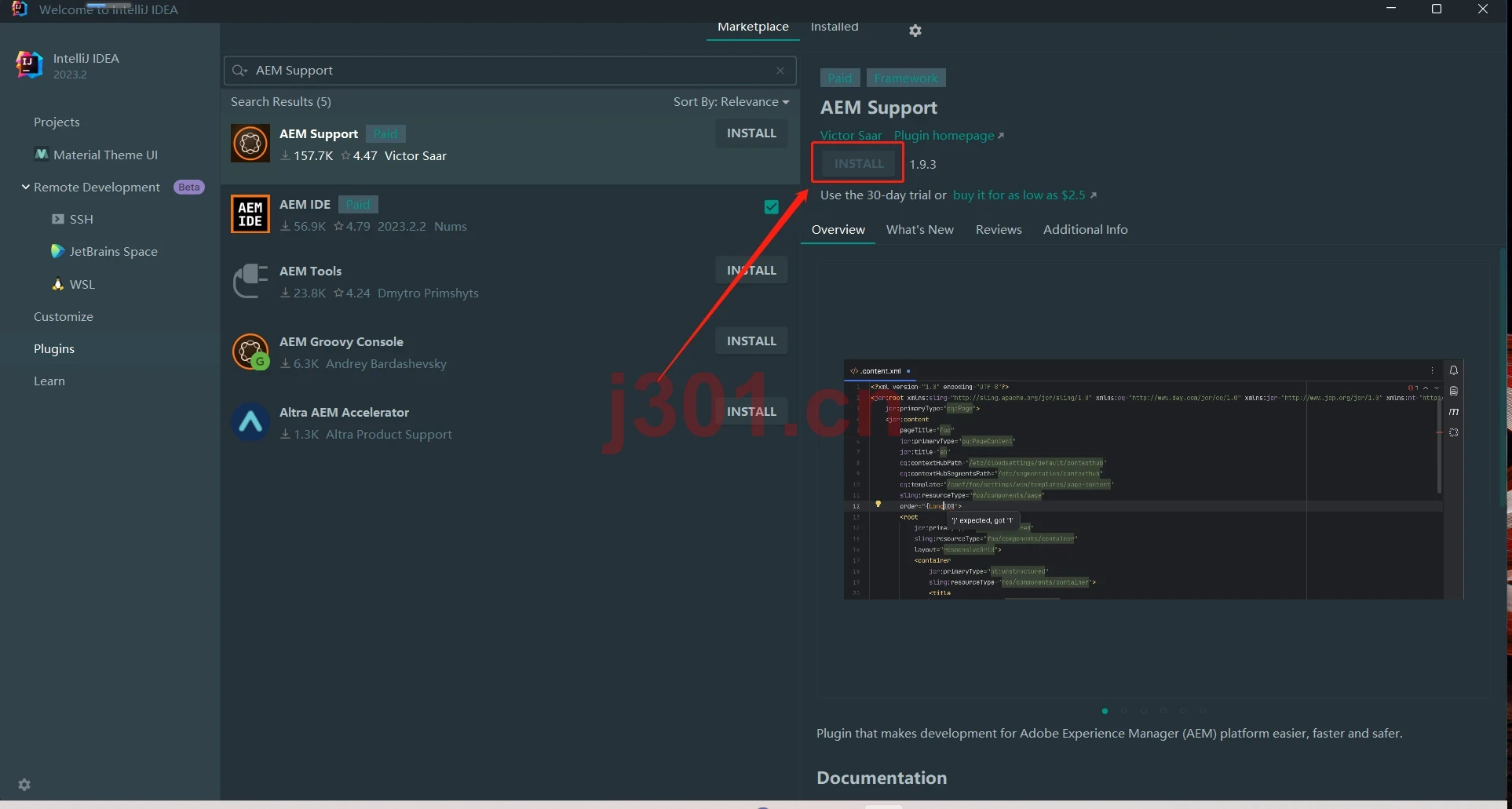
Task: Open the plugins settings gear icon
Action: coord(915,31)
